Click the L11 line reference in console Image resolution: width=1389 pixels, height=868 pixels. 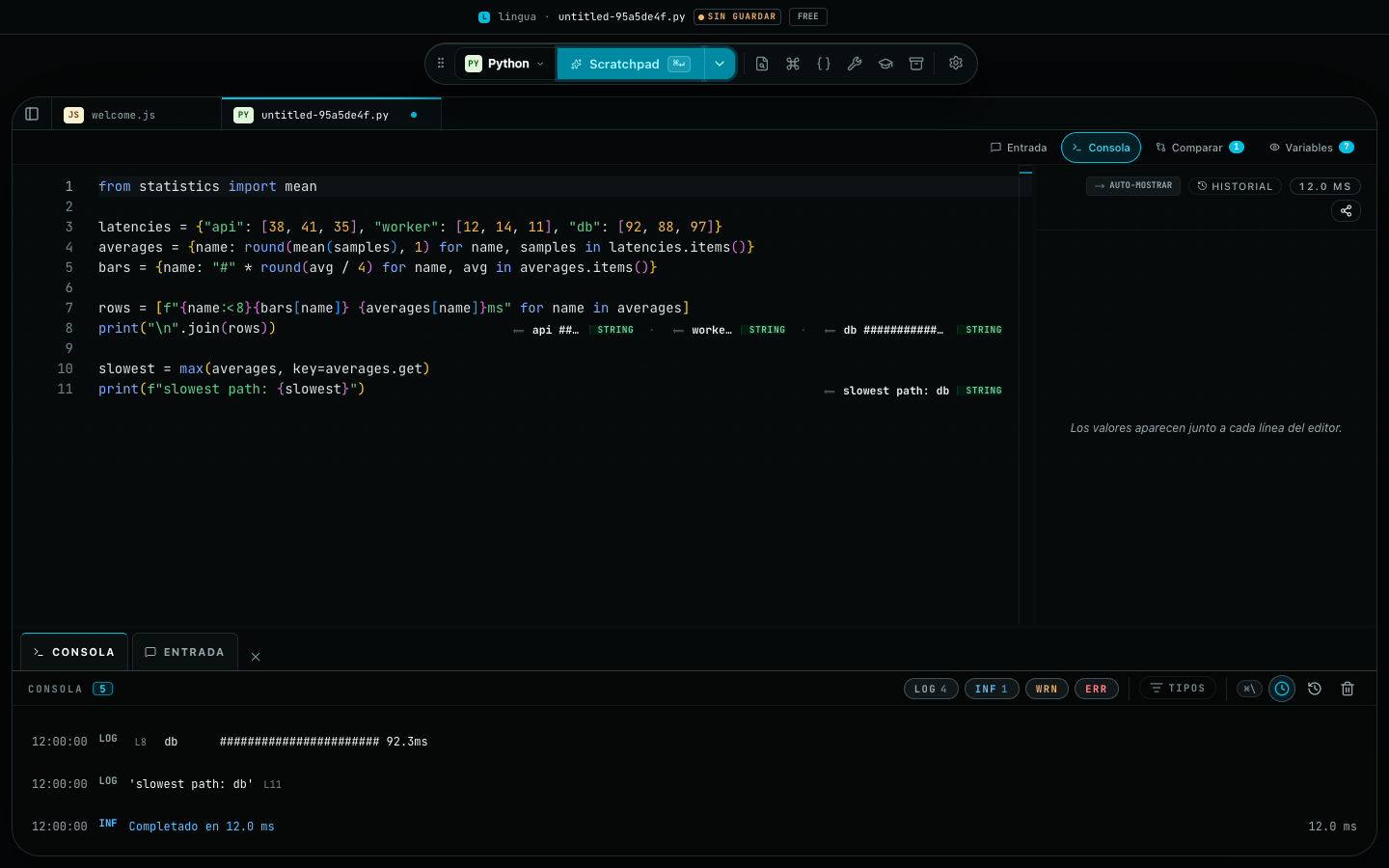273,785
